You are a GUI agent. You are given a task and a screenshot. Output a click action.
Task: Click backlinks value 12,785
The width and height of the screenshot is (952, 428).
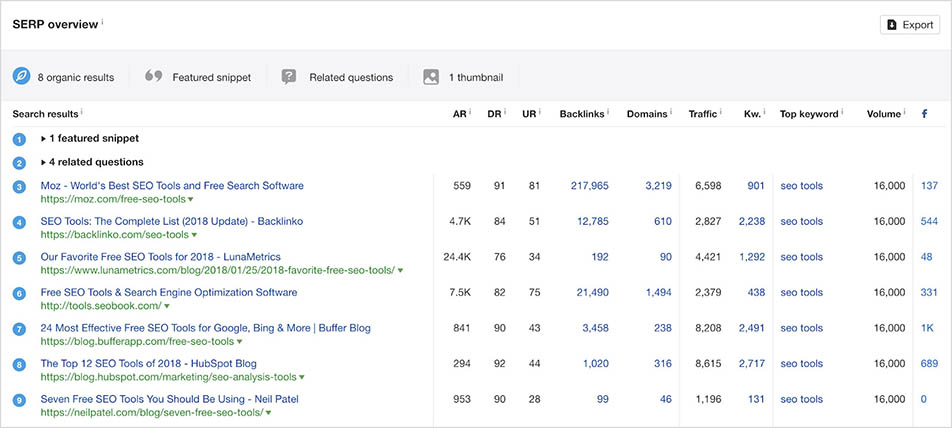(593, 222)
